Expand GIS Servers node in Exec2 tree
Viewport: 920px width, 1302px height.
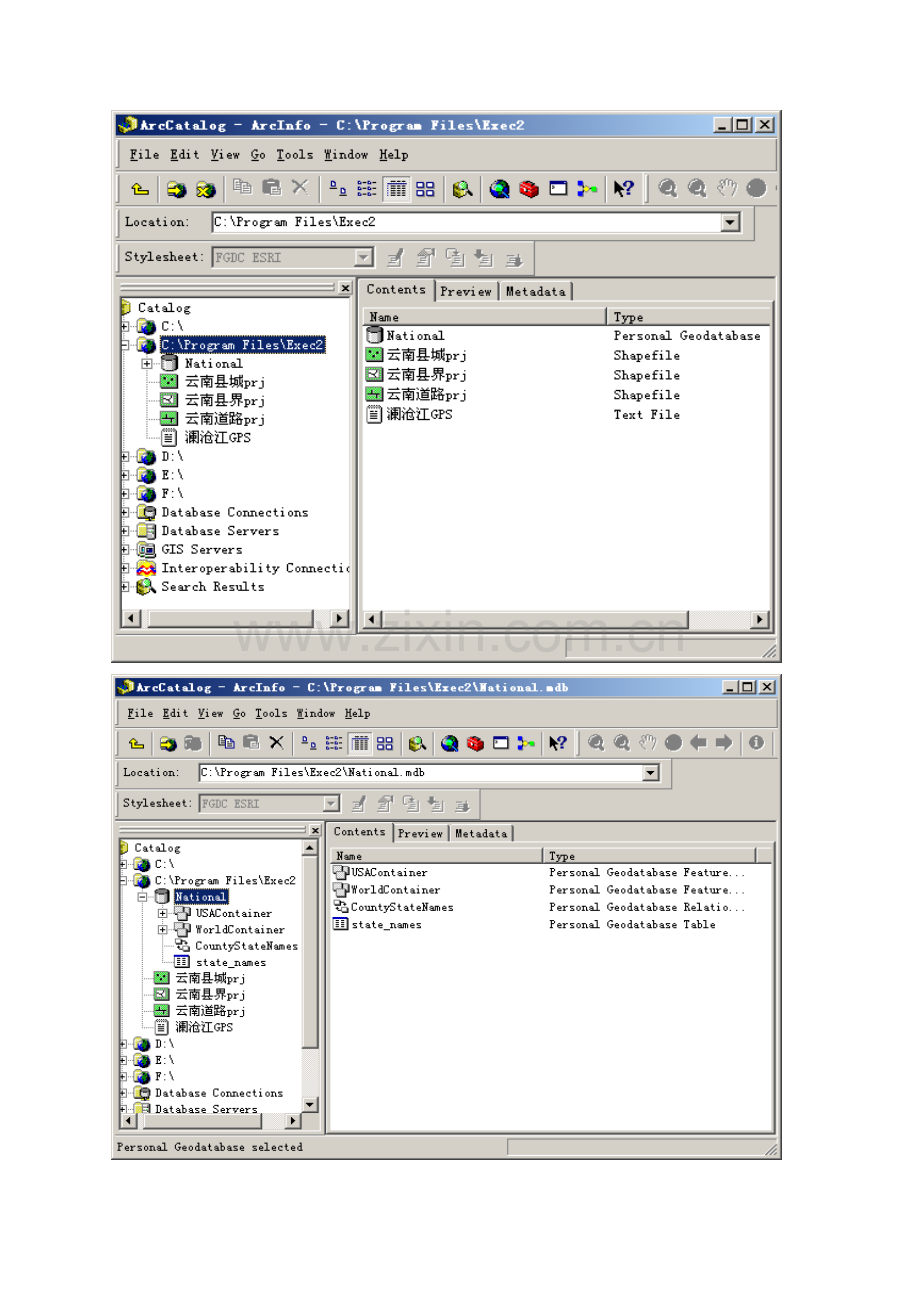click(125, 550)
